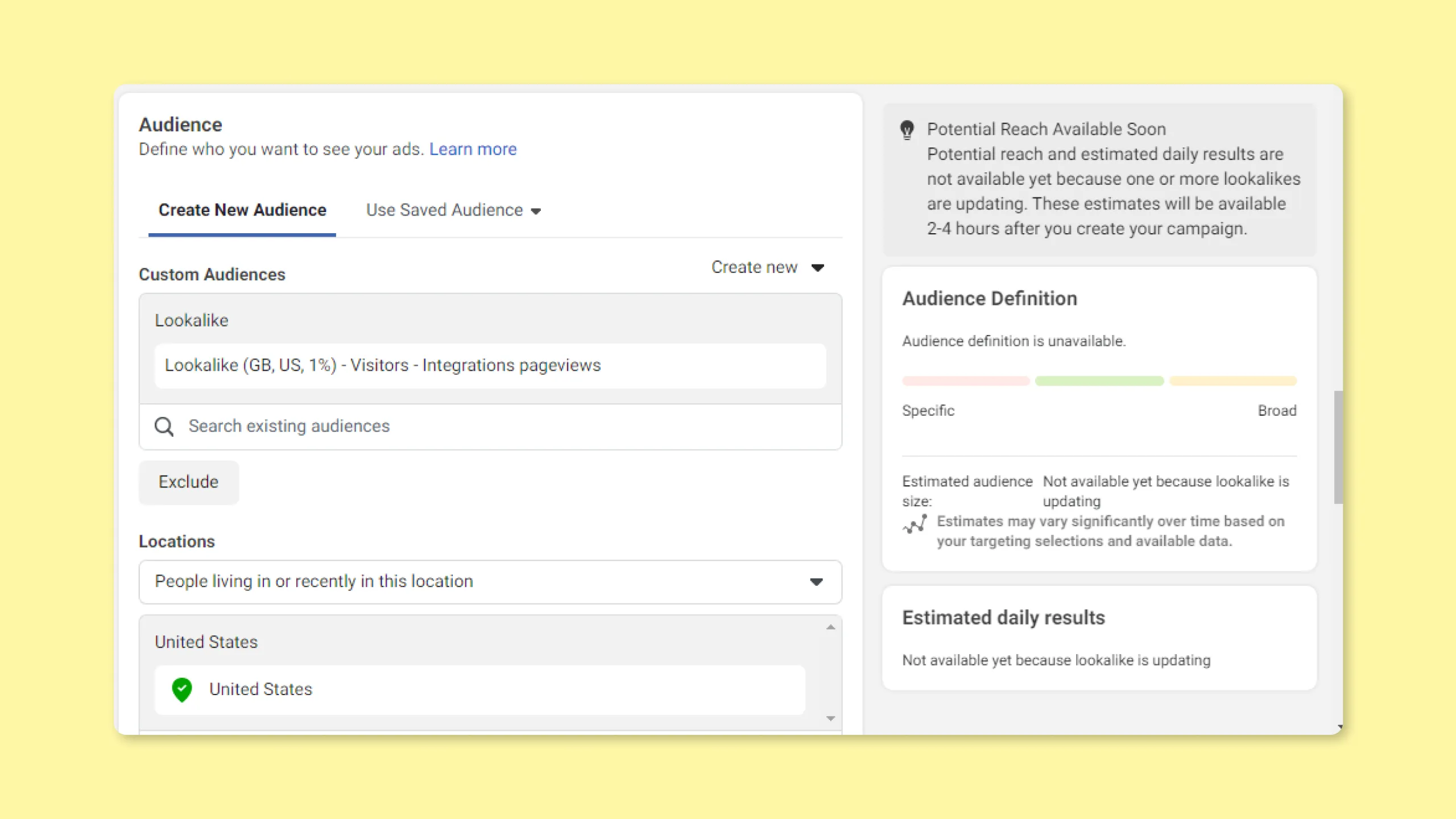Click the Search existing audiences field
The height and width of the screenshot is (819, 1456).
point(490,427)
